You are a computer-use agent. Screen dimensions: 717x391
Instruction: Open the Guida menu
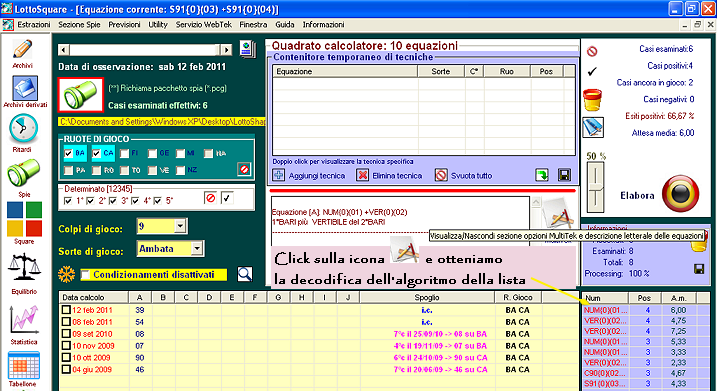284,25
